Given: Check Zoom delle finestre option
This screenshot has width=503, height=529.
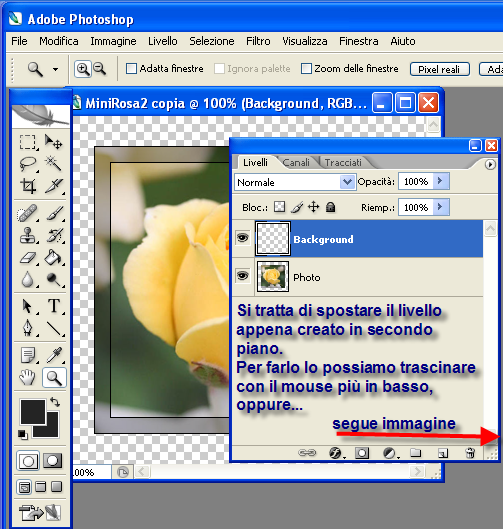Looking at the screenshot, I should click(306, 68).
